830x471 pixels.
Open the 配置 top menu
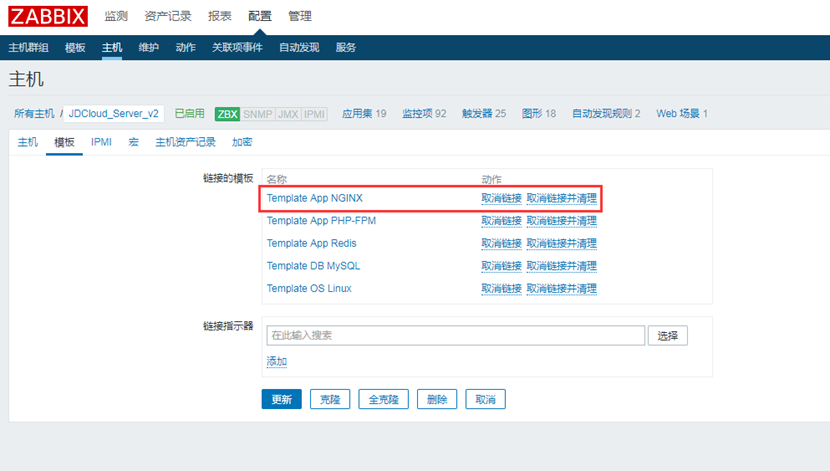pos(260,16)
